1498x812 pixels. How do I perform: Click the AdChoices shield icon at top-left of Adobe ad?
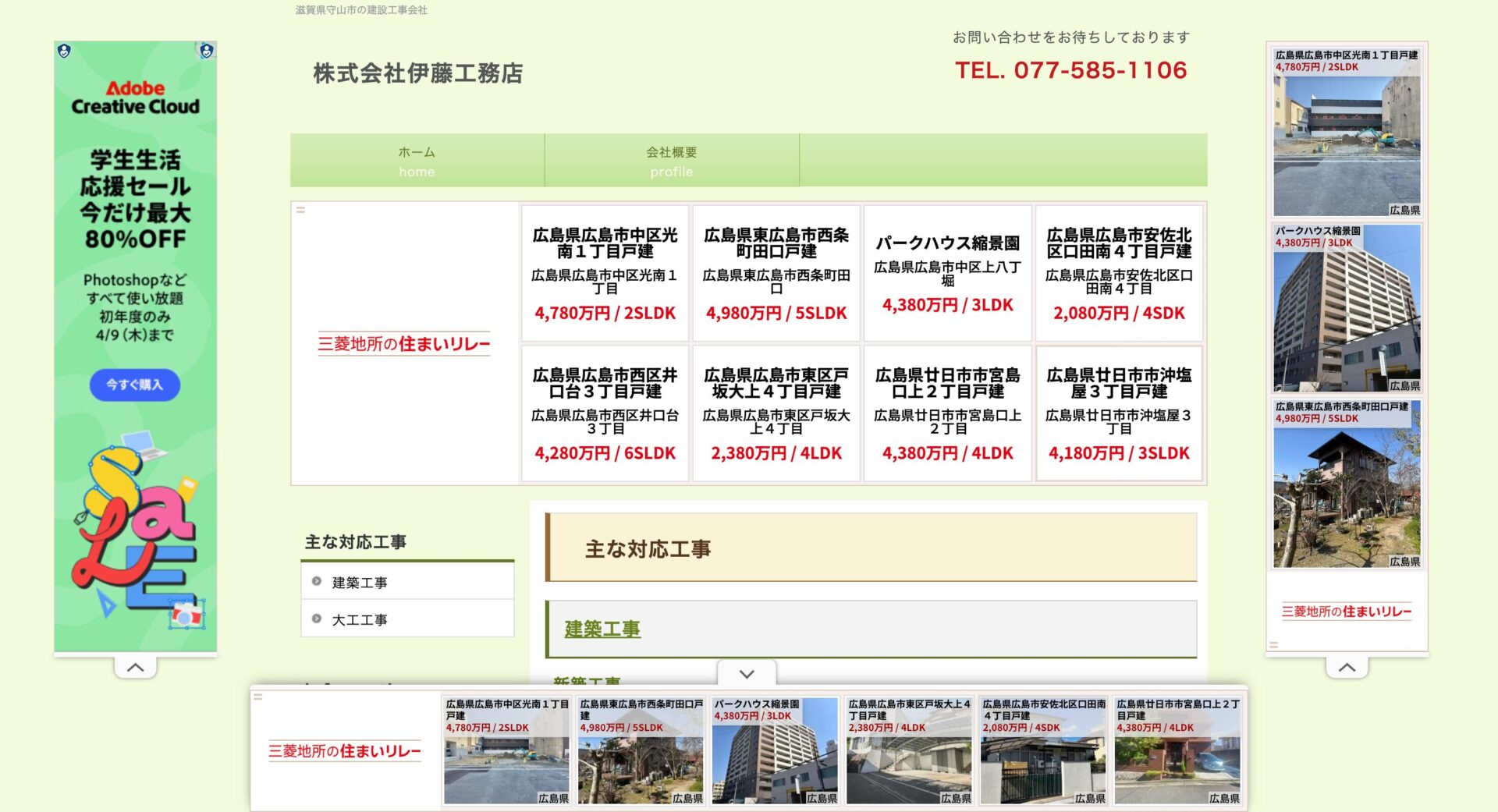coord(64,51)
